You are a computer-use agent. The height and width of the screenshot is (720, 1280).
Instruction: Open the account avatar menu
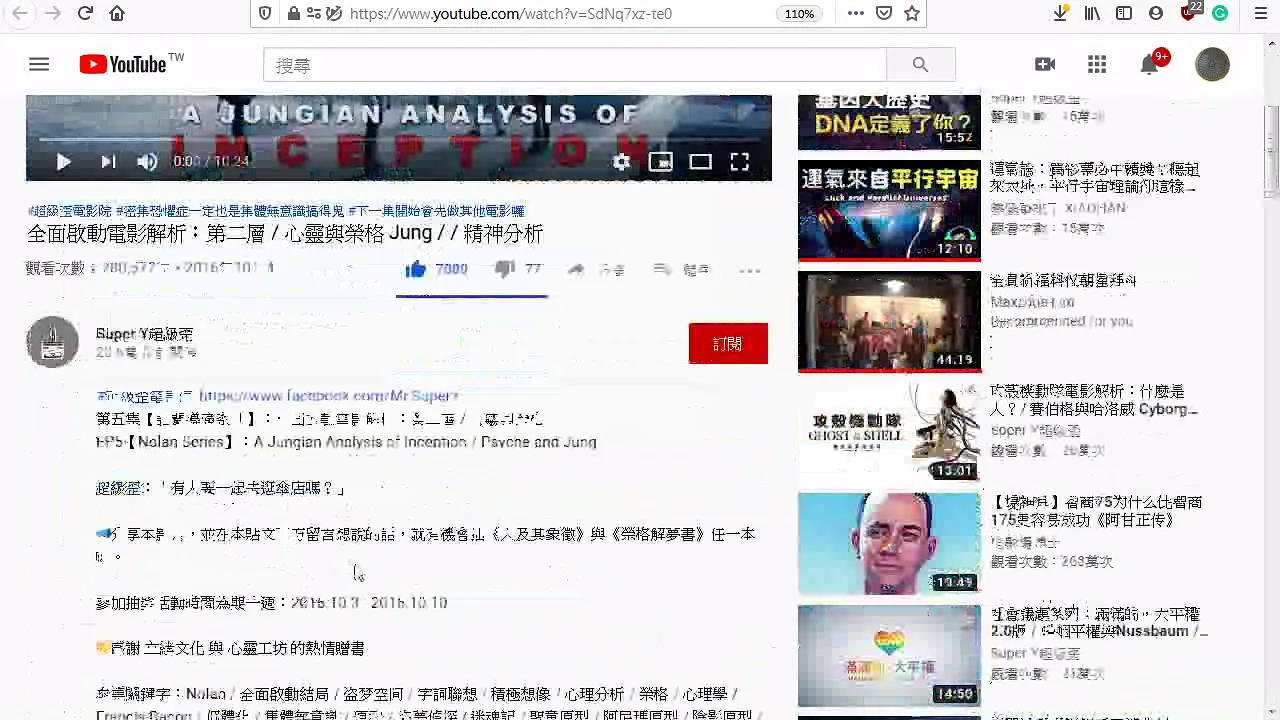(x=1212, y=65)
